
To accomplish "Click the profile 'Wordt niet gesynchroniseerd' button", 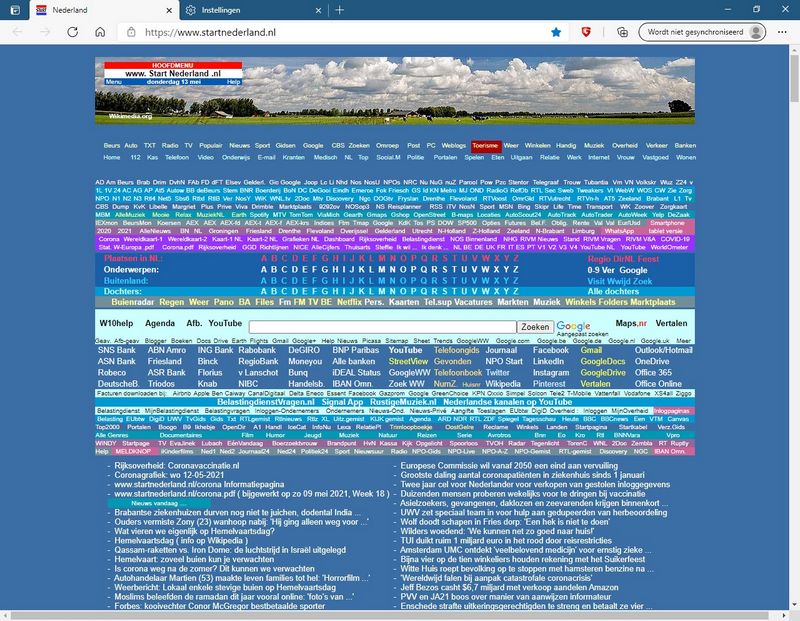I will click(702, 32).
